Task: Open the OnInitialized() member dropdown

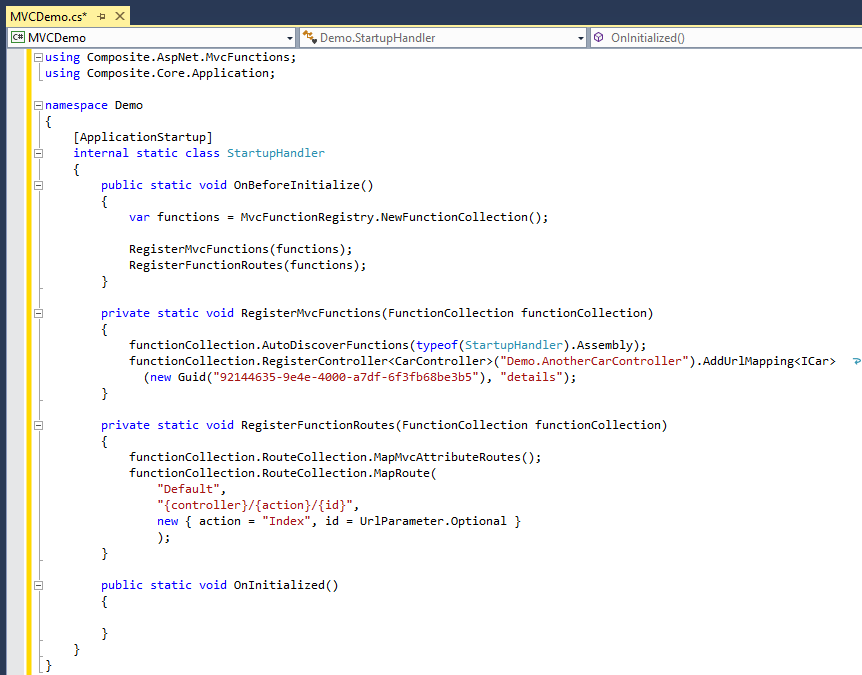Action: pos(855,36)
